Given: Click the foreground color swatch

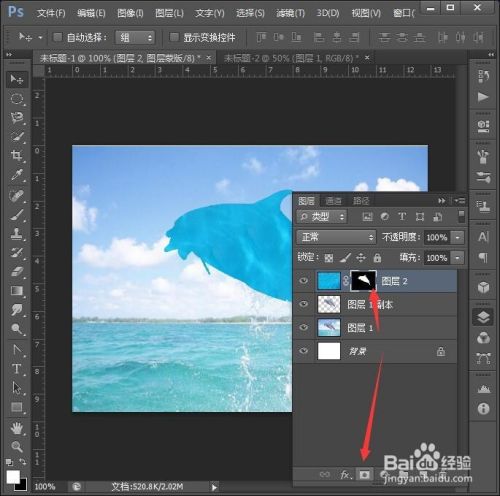Looking at the screenshot, I should pyautogui.click(x=13, y=477).
